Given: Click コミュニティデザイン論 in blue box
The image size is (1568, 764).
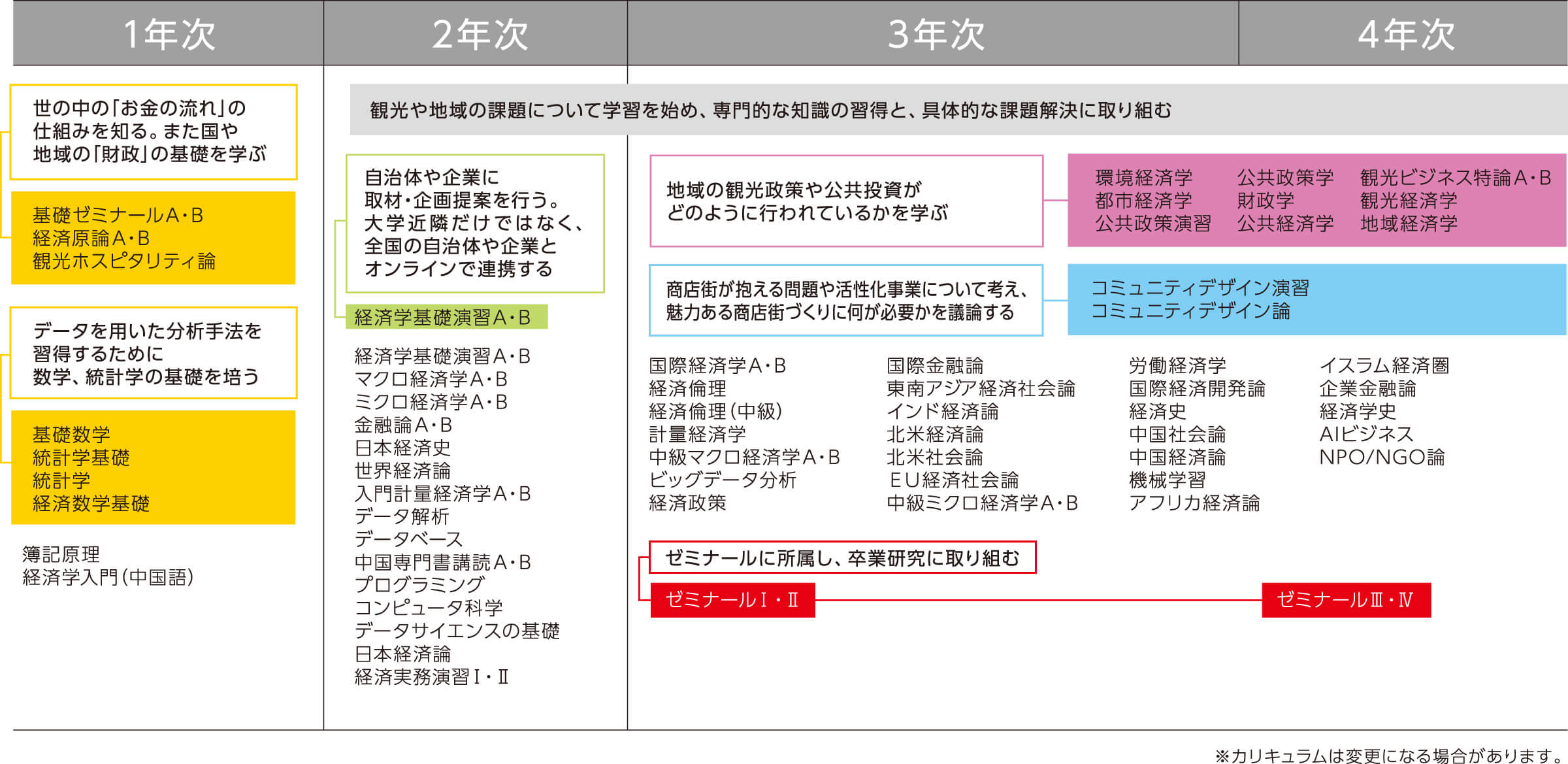Looking at the screenshot, I should pyautogui.click(x=1191, y=310).
